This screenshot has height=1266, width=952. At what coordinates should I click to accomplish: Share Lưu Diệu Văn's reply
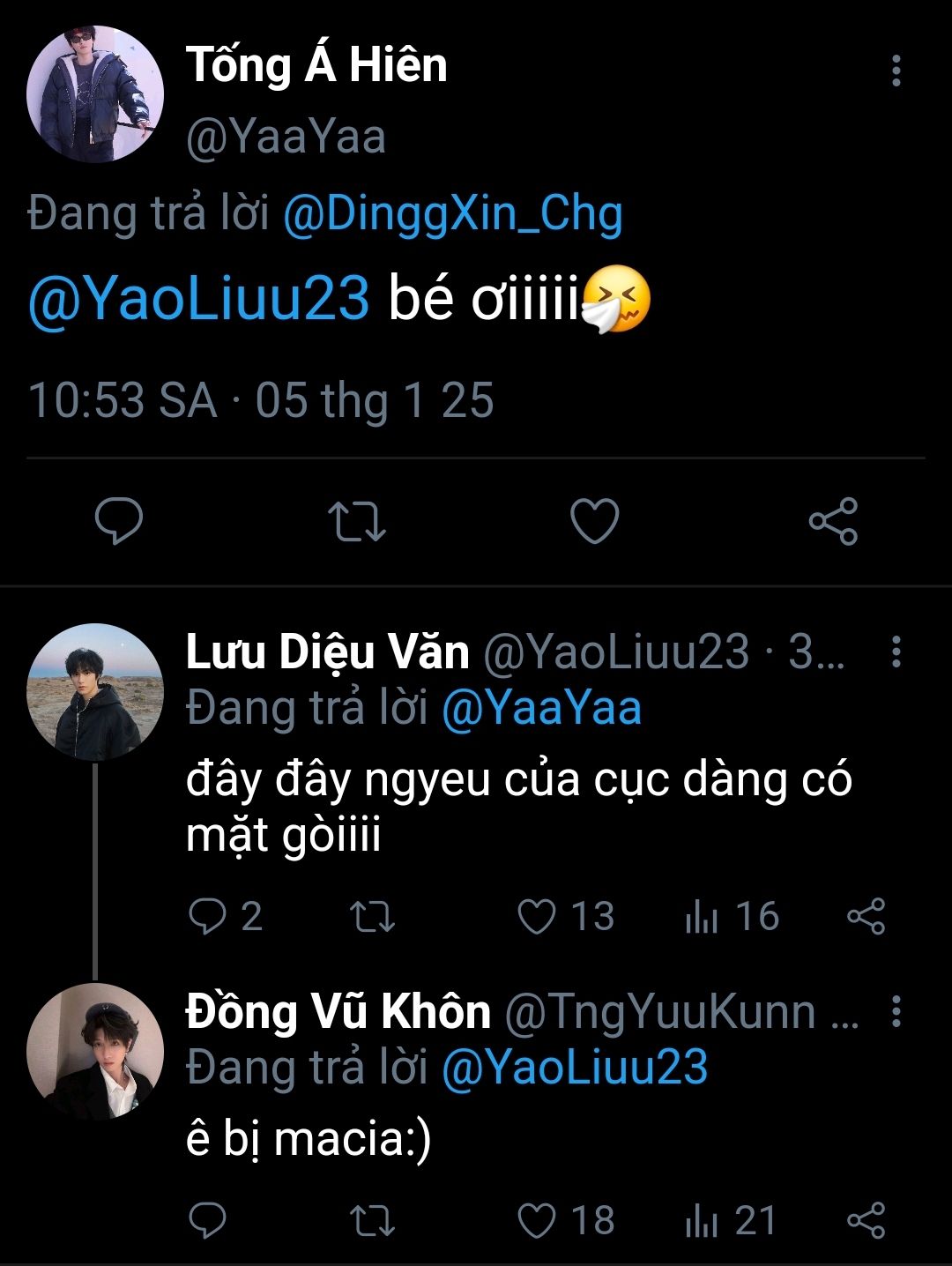click(866, 917)
